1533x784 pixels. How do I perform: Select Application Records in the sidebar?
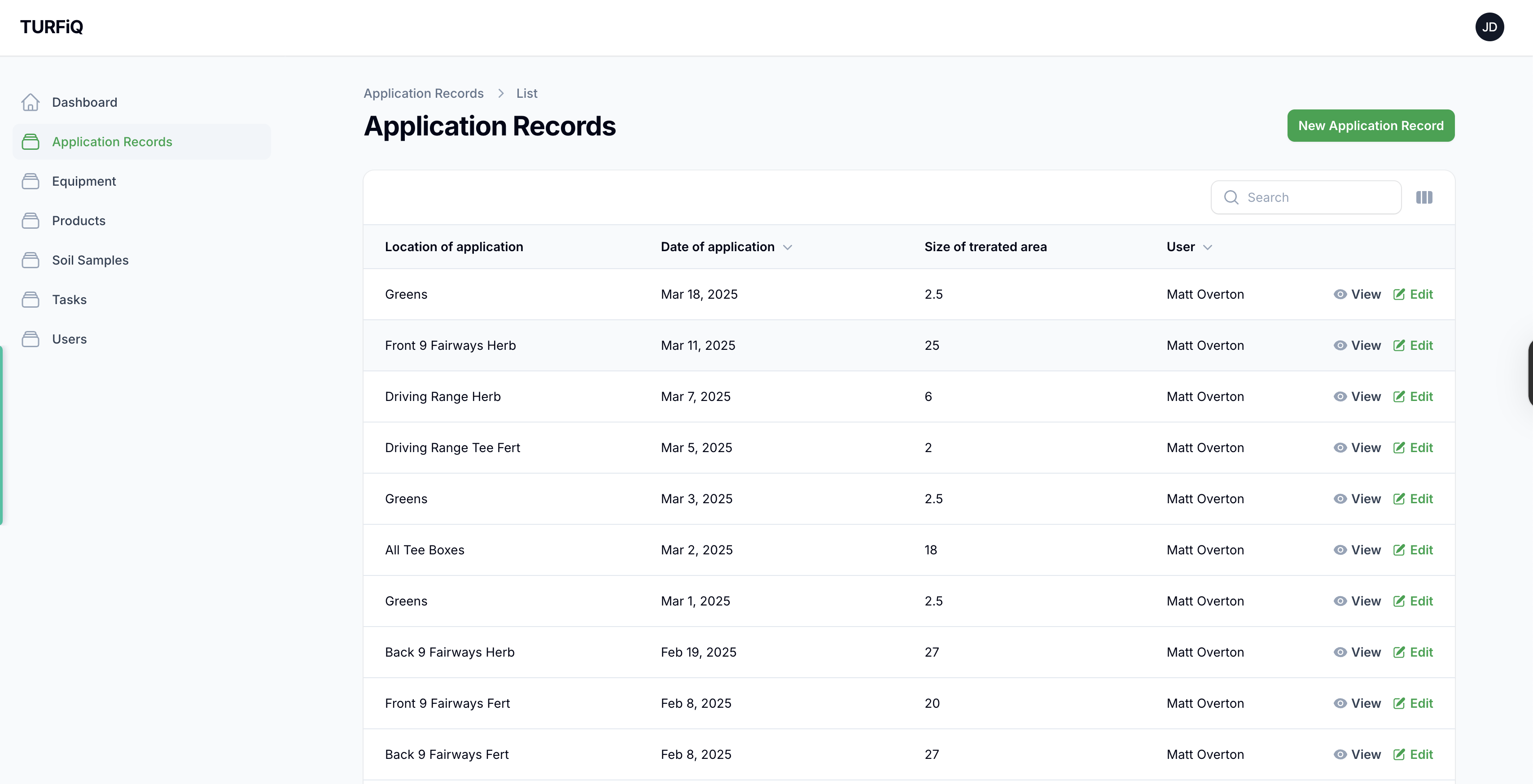point(111,142)
